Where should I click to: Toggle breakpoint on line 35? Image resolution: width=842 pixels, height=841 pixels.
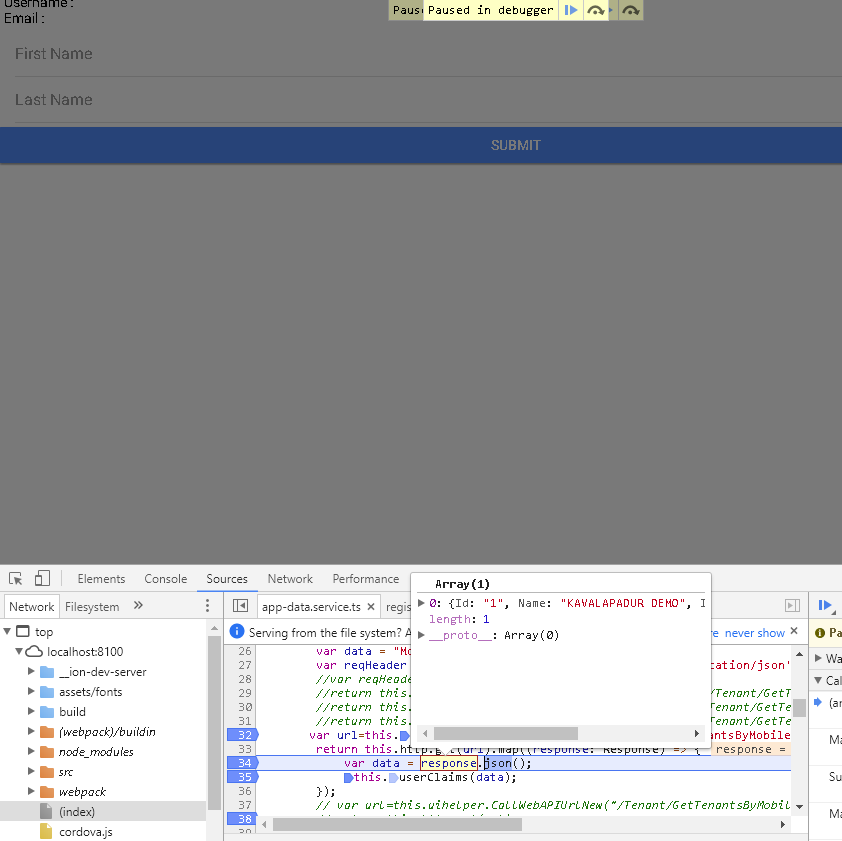pos(243,777)
